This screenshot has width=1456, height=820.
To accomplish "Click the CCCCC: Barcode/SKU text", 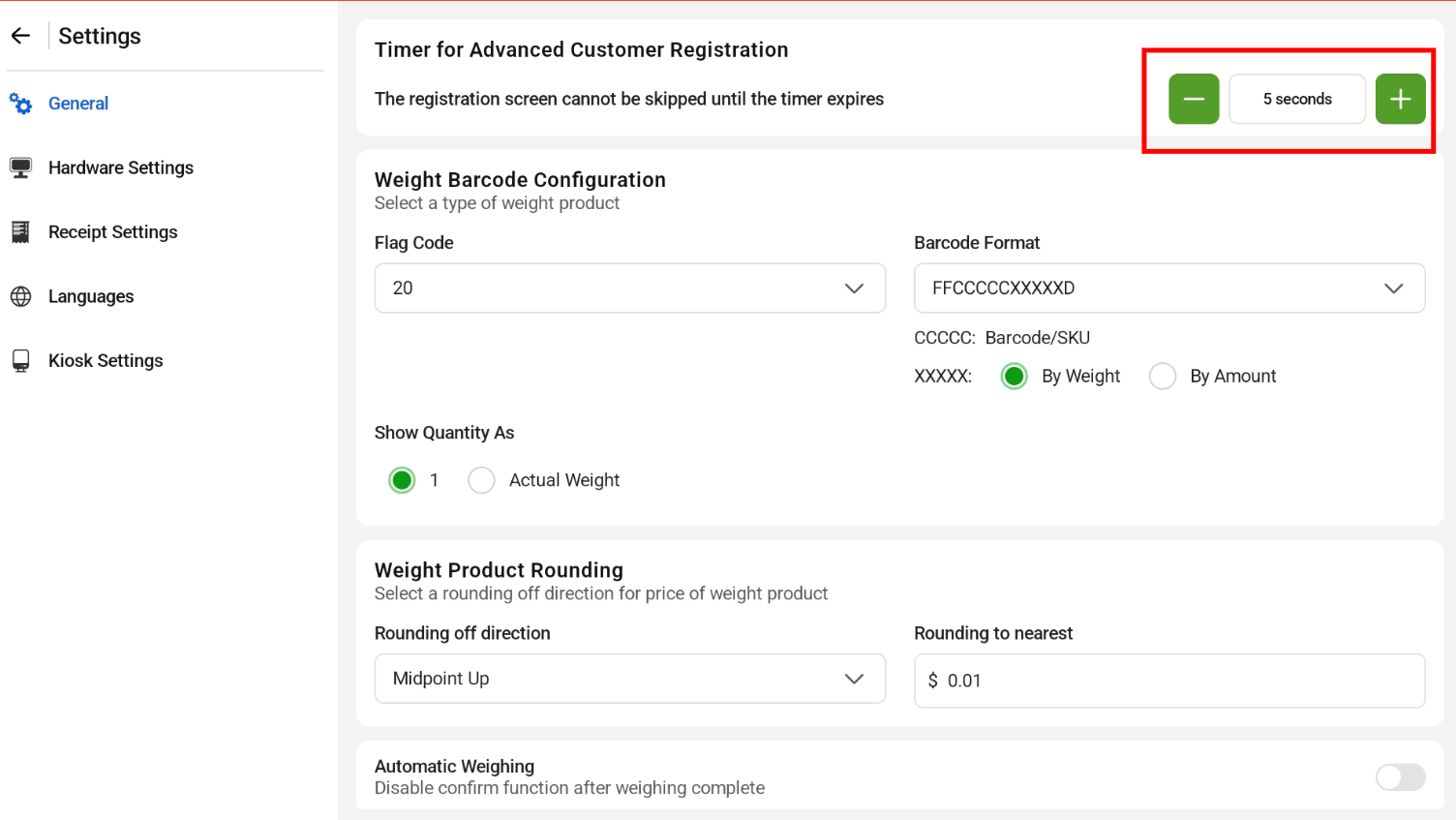I will pyautogui.click(x=1002, y=338).
